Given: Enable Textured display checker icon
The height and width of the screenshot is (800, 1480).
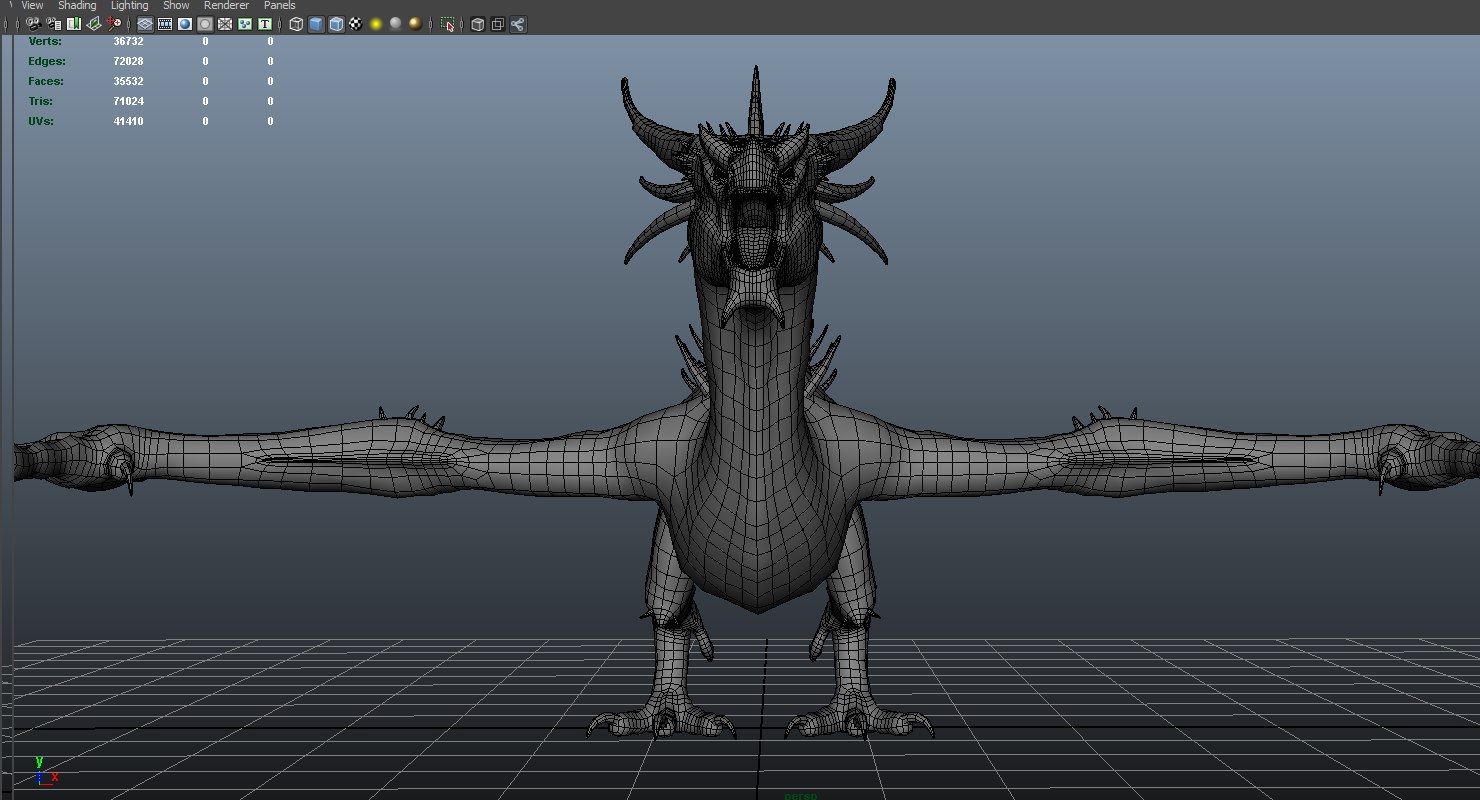Looking at the screenshot, I should pos(355,24).
